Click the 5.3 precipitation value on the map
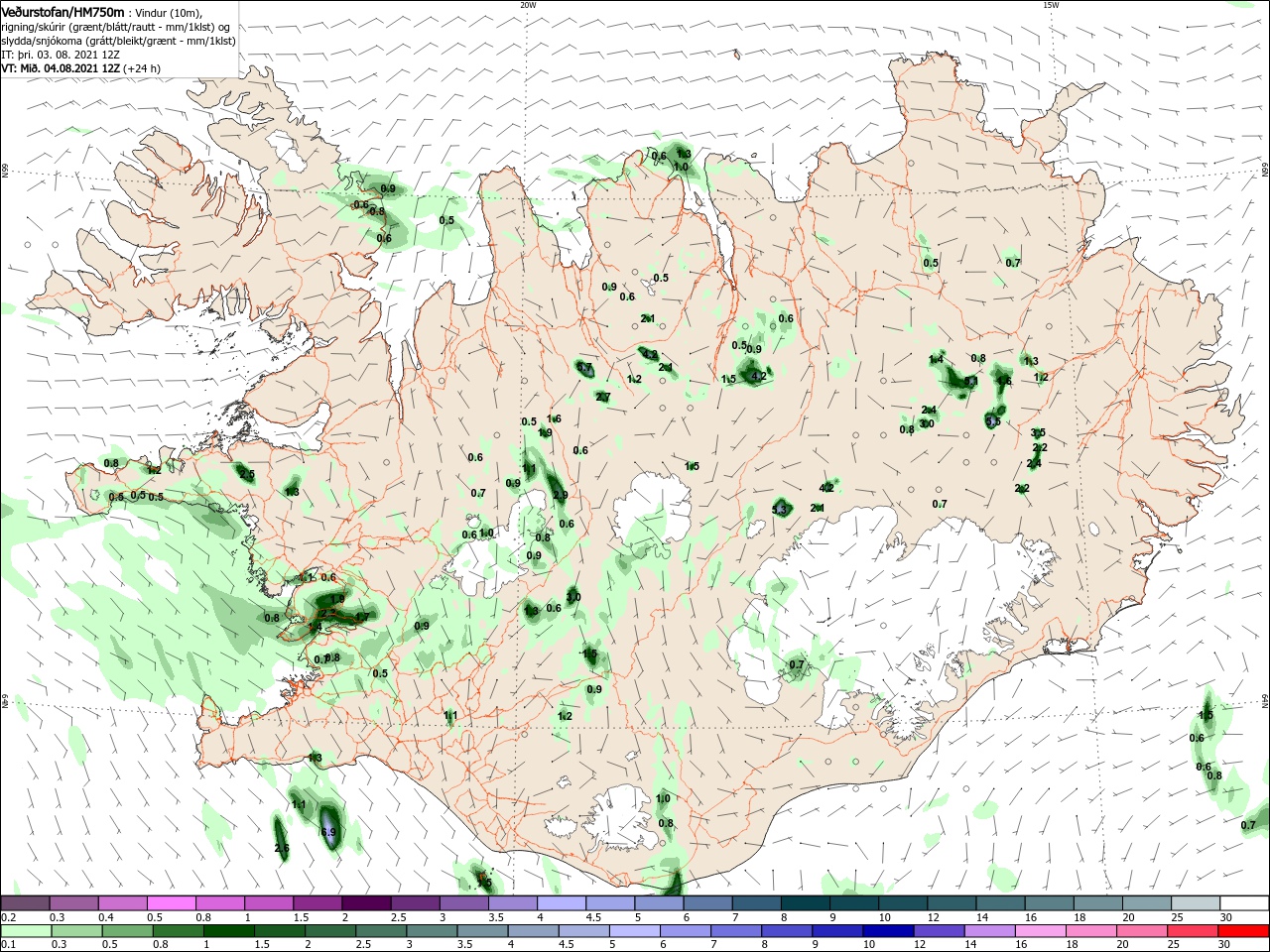This screenshot has height=952, width=1270. [780, 510]
